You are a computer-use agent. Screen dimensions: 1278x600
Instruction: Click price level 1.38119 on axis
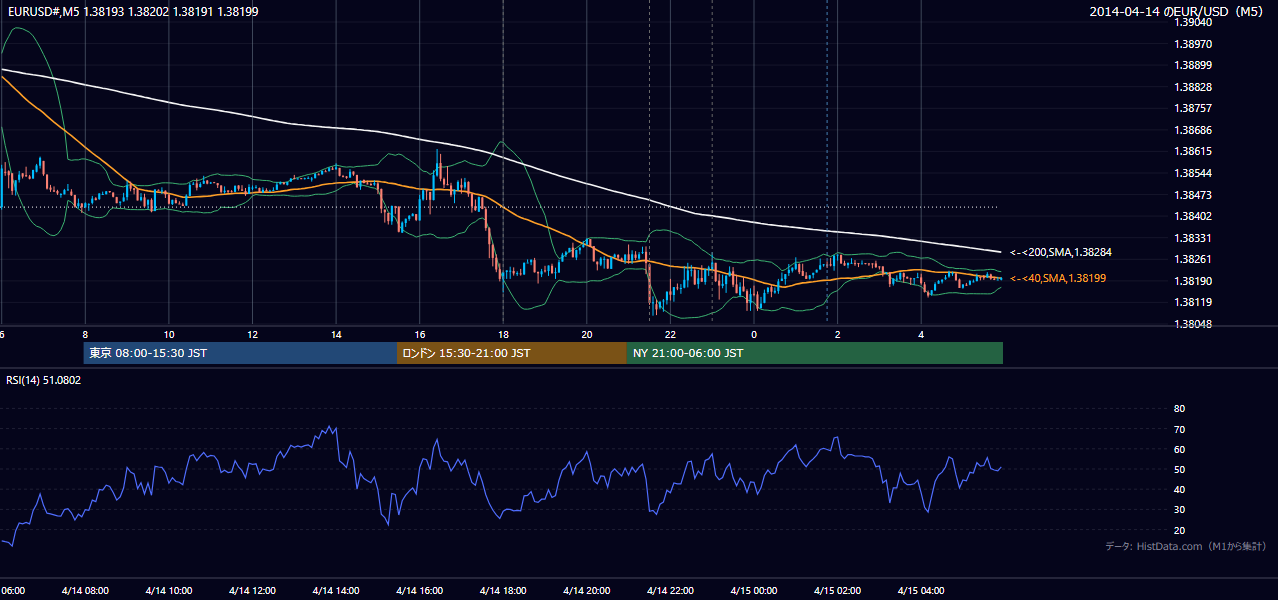(x=1194, y=302)
